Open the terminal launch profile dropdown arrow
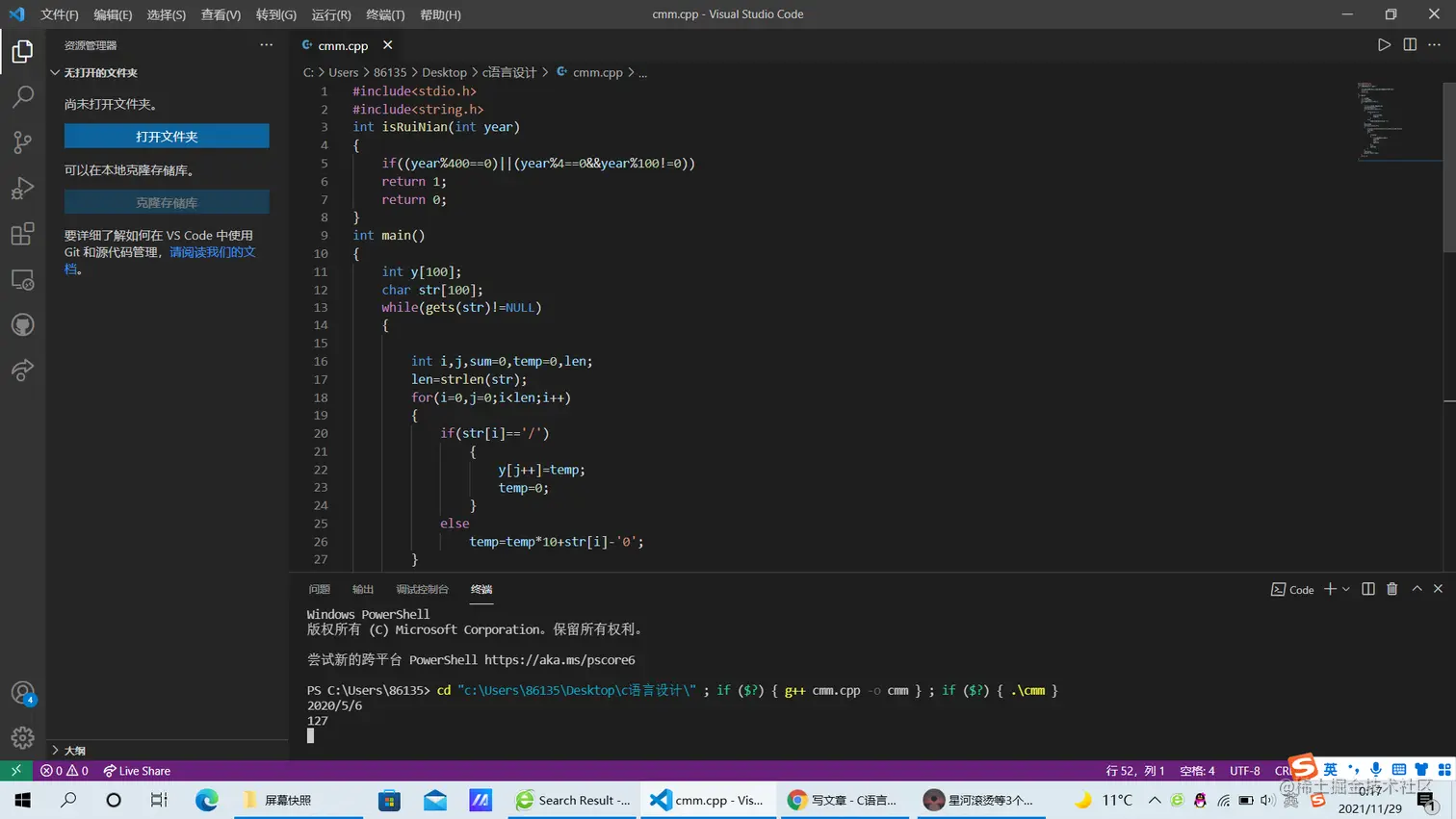 coord(1346,589)
